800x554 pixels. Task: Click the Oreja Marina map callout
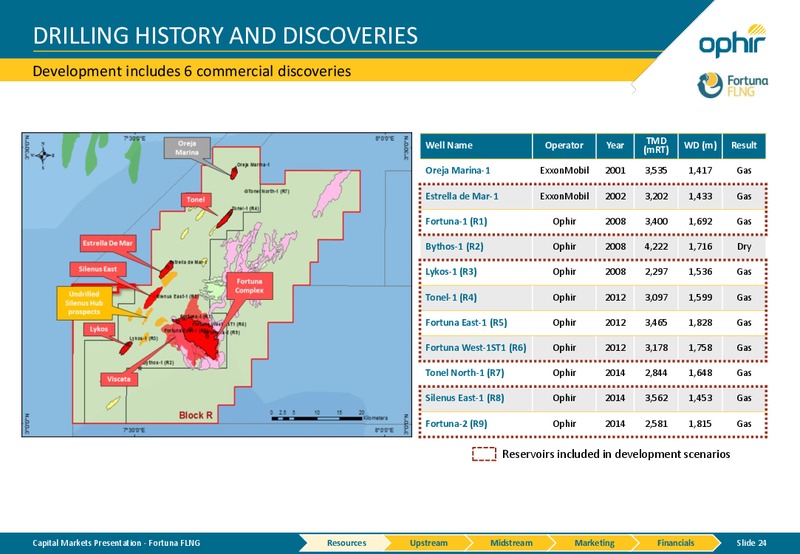coord(187,148)
